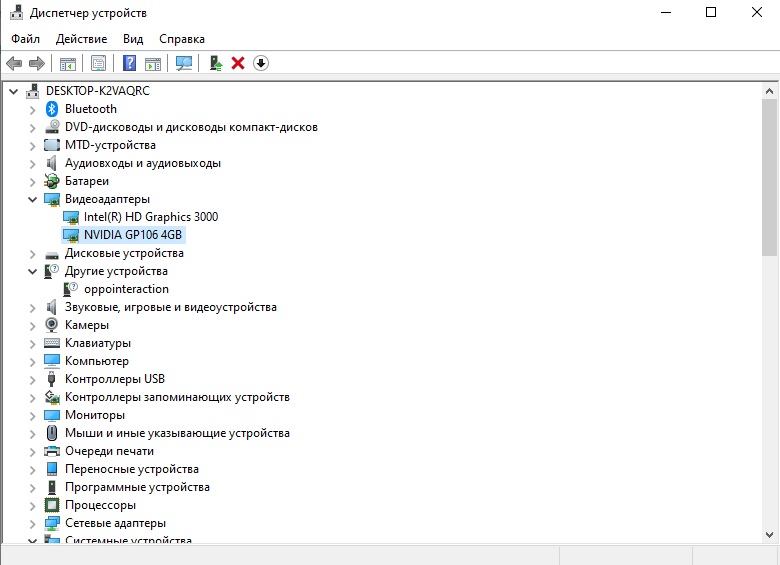
Task: Expand the Процессоры category
Action: [32, 506]
